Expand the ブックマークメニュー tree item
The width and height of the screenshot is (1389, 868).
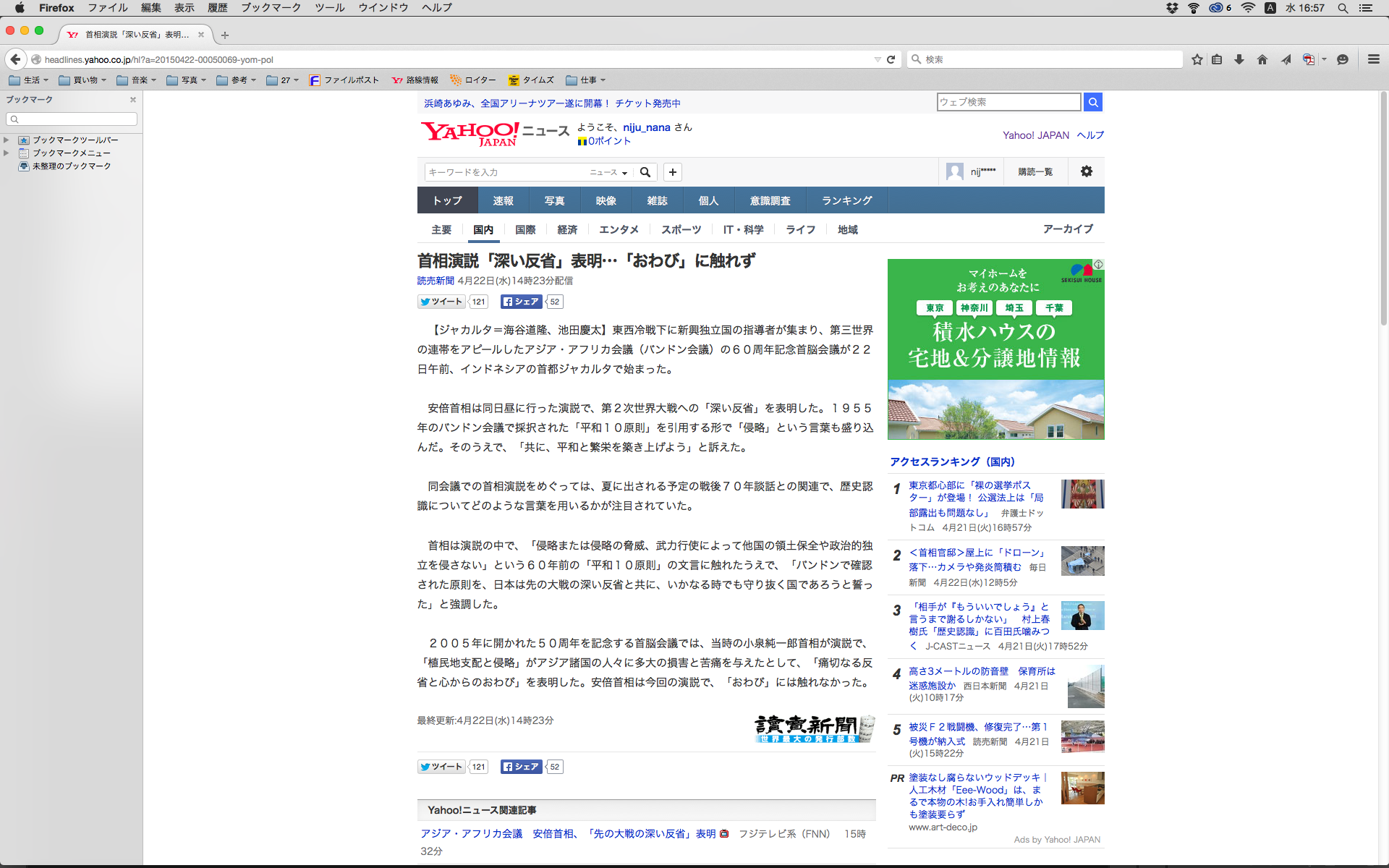[7, 153]
